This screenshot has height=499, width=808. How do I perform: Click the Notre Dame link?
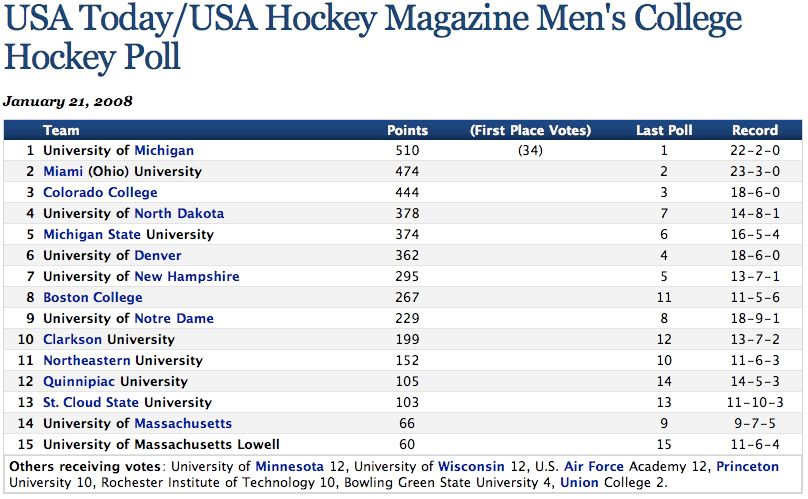174,318
